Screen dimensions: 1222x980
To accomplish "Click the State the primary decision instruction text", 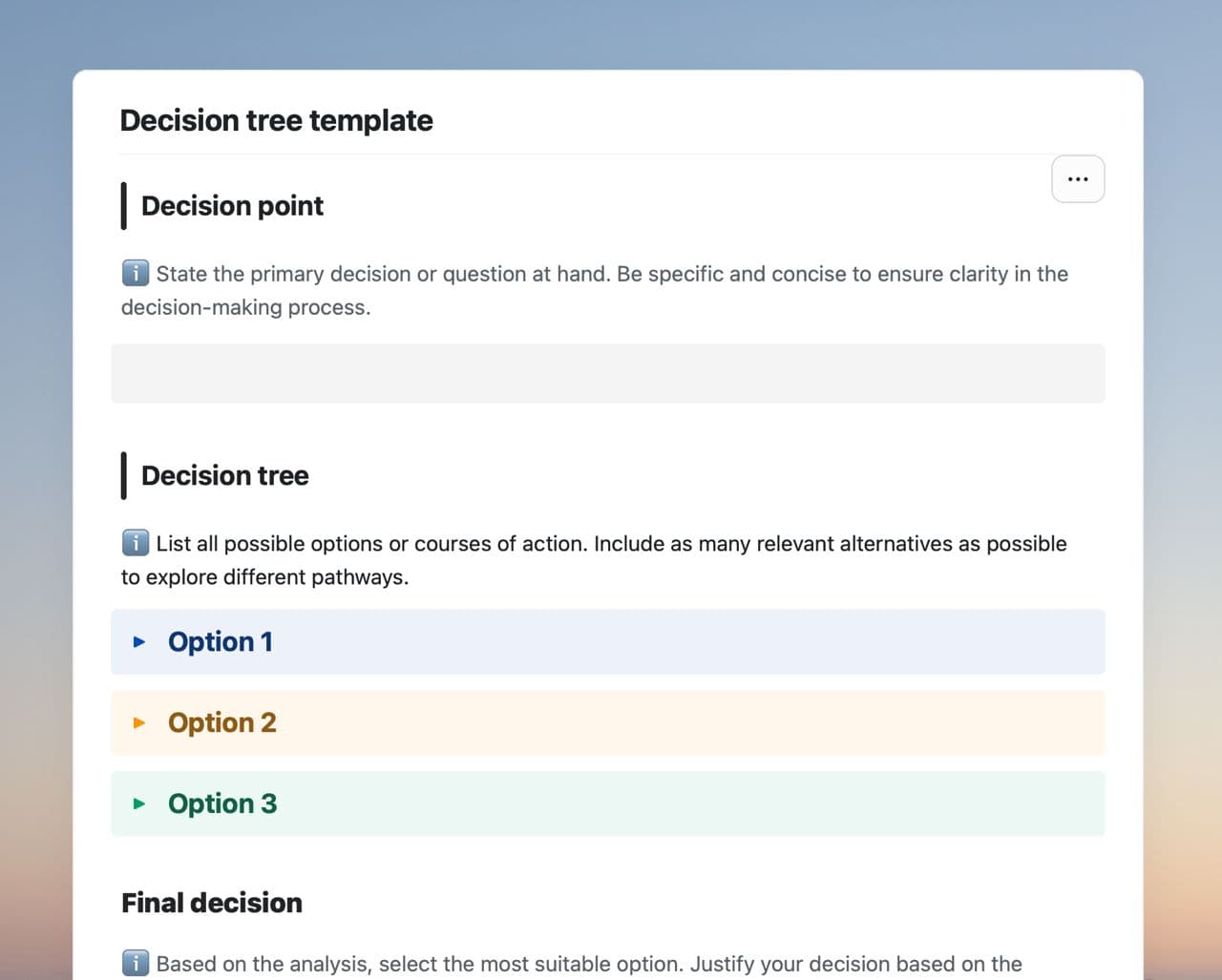I will [611, 275].
